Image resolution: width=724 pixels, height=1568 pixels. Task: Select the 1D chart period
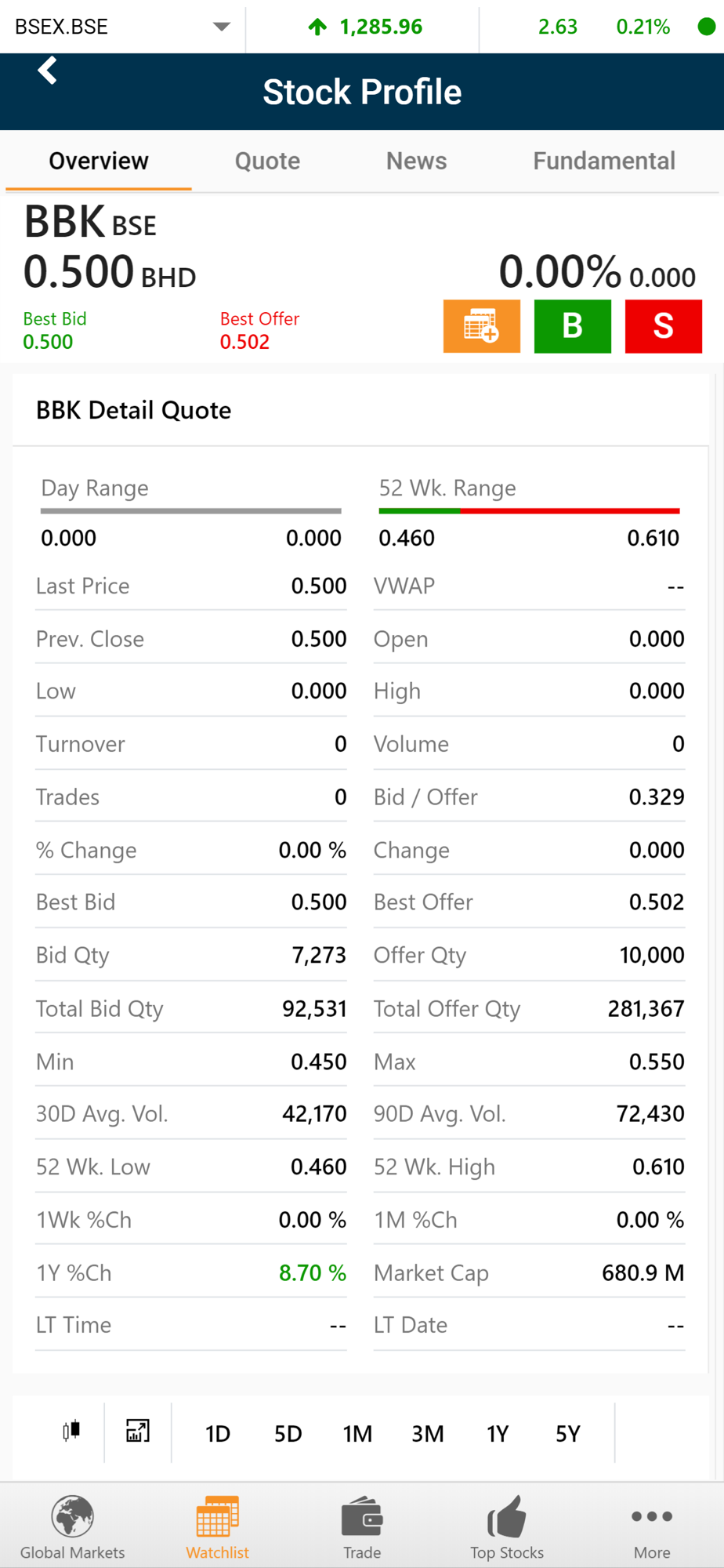(218, 1434)
